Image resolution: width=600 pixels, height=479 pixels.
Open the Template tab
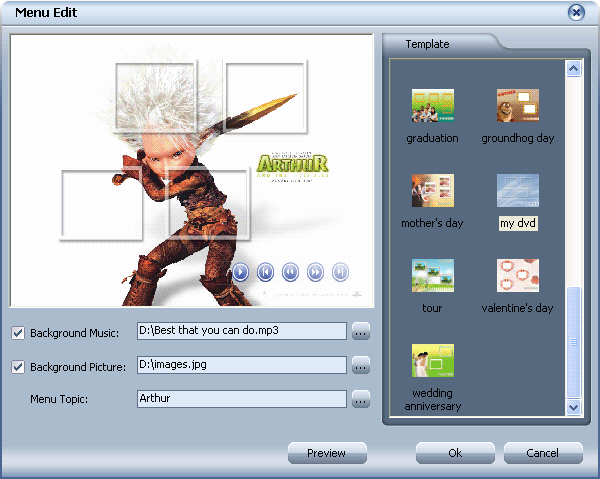[x=427, y=44]
